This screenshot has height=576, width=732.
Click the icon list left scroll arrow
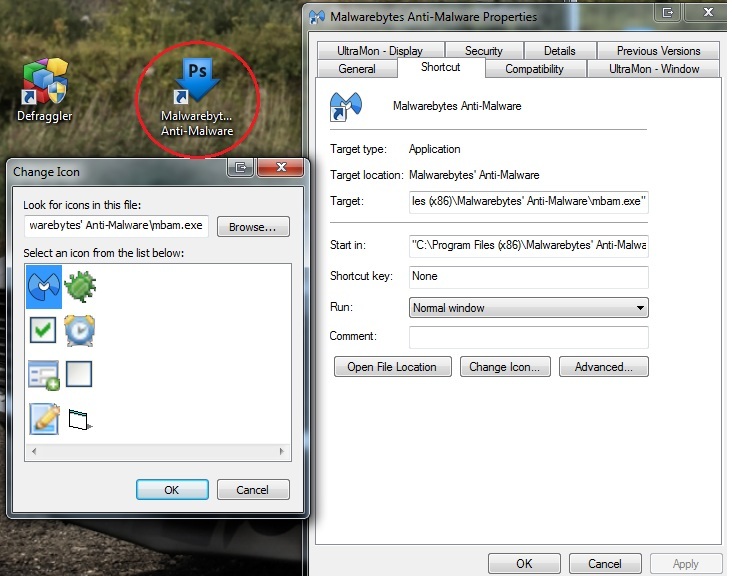[x=34, y=451]
